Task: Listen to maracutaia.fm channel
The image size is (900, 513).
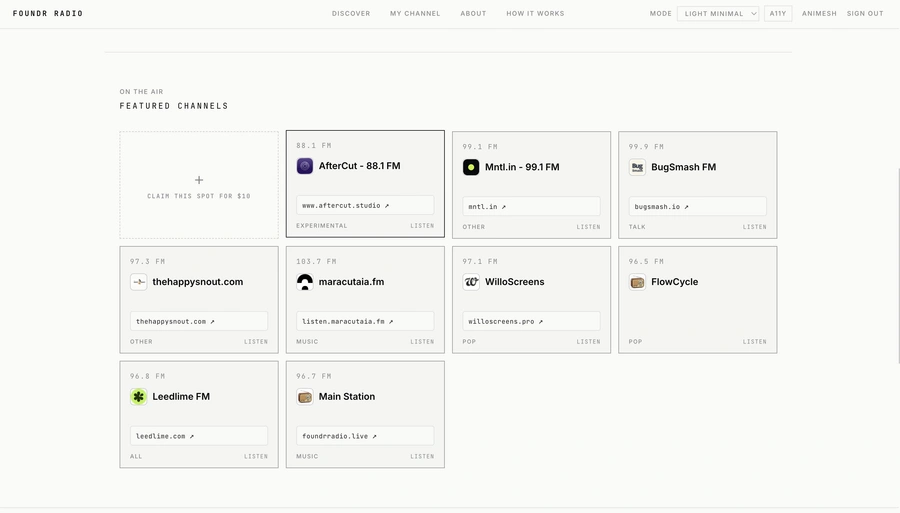Action: click(422, 341)
